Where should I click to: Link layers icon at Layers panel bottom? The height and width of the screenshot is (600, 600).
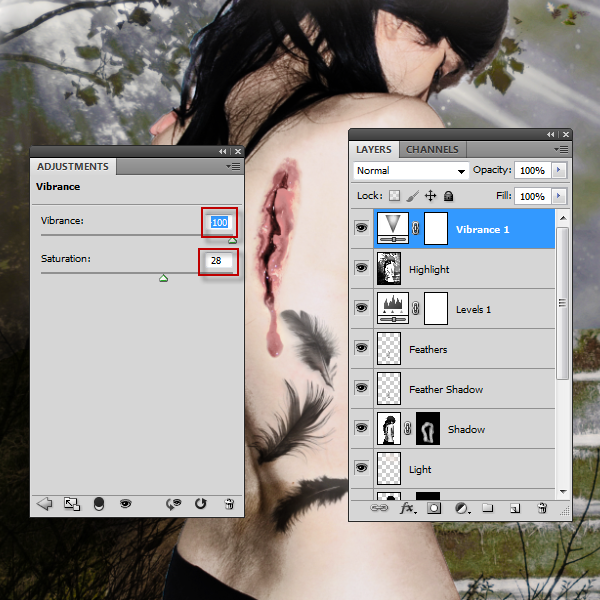point(379,508)
